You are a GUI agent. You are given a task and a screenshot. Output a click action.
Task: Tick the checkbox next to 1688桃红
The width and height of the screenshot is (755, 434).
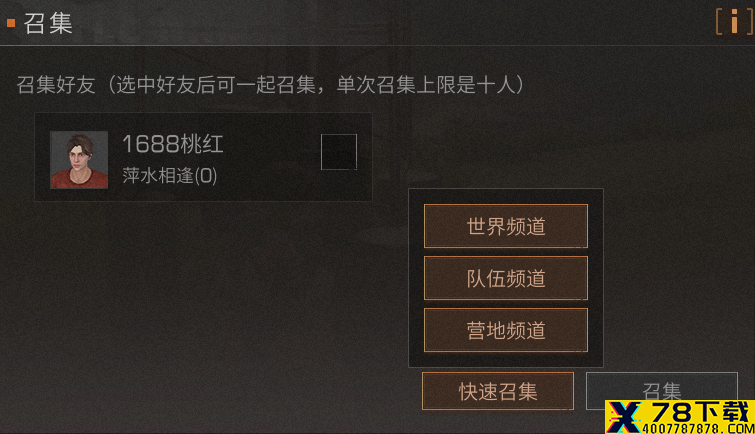click(x=339, y=152)
